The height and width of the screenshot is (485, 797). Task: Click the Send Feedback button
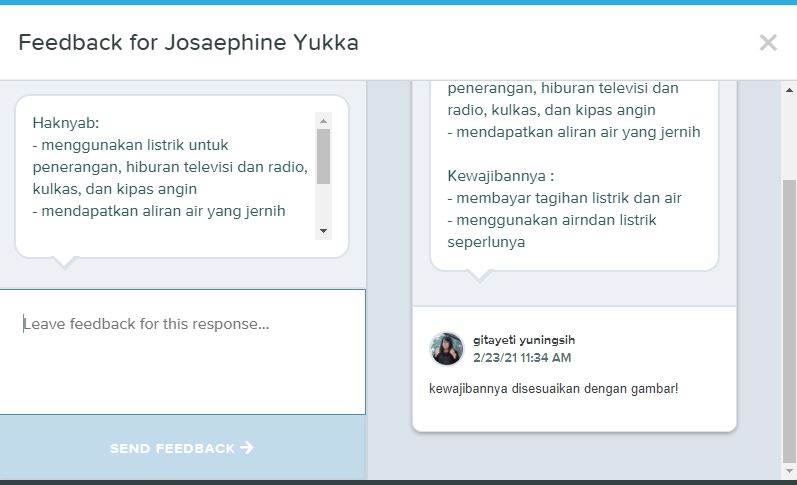click(x=182, y=447)
